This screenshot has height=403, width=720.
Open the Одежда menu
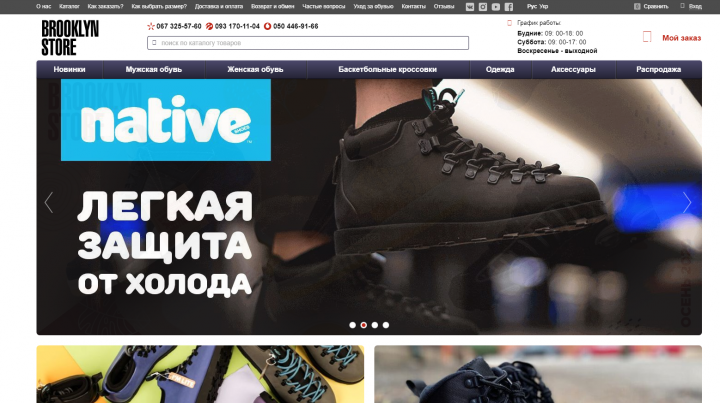pos(500,69)
